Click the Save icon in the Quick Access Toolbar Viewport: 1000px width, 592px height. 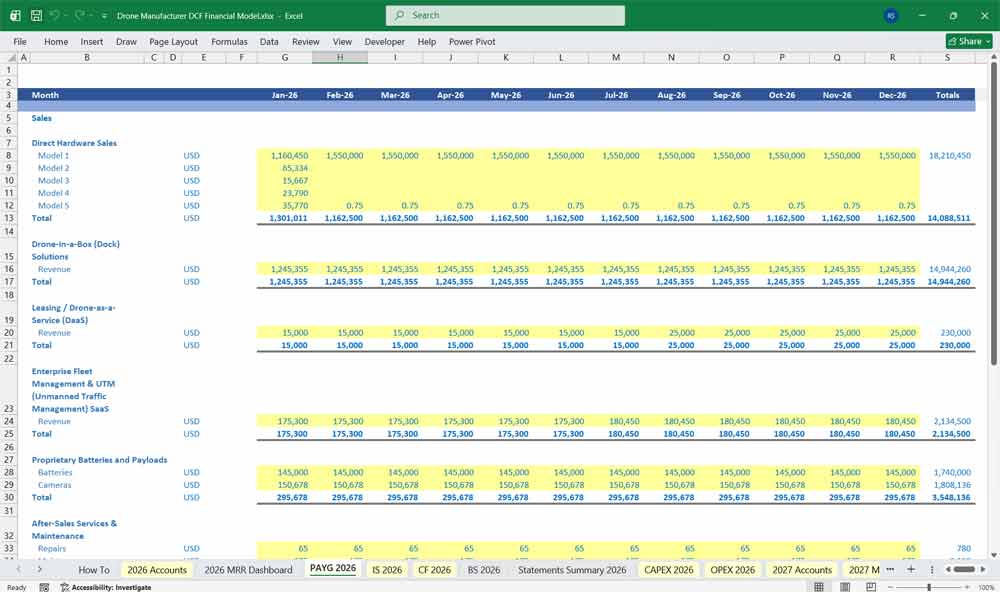coord(35,15)
